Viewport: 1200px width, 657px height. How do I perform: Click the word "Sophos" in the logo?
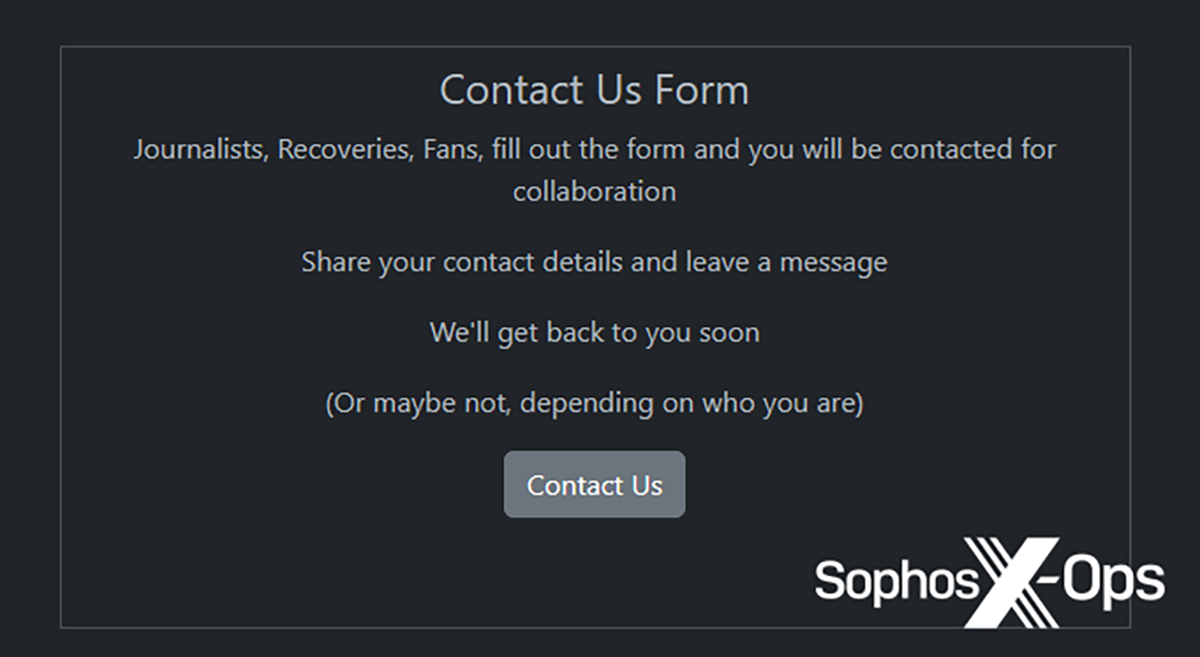894,582
